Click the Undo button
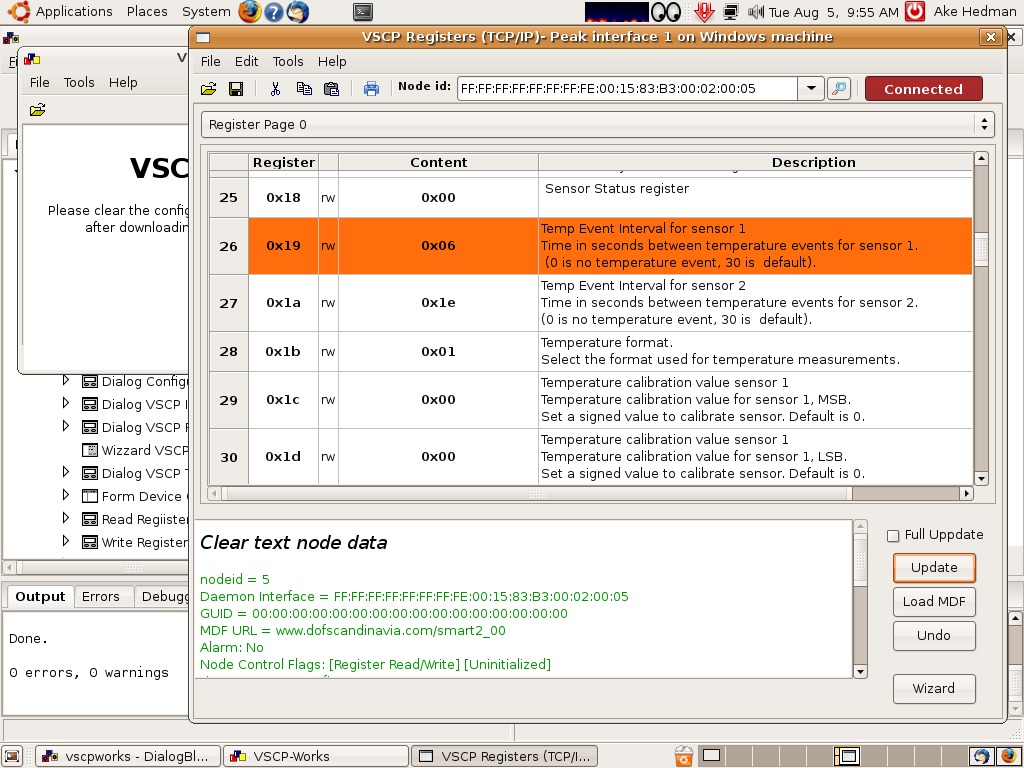 point(933,636)
